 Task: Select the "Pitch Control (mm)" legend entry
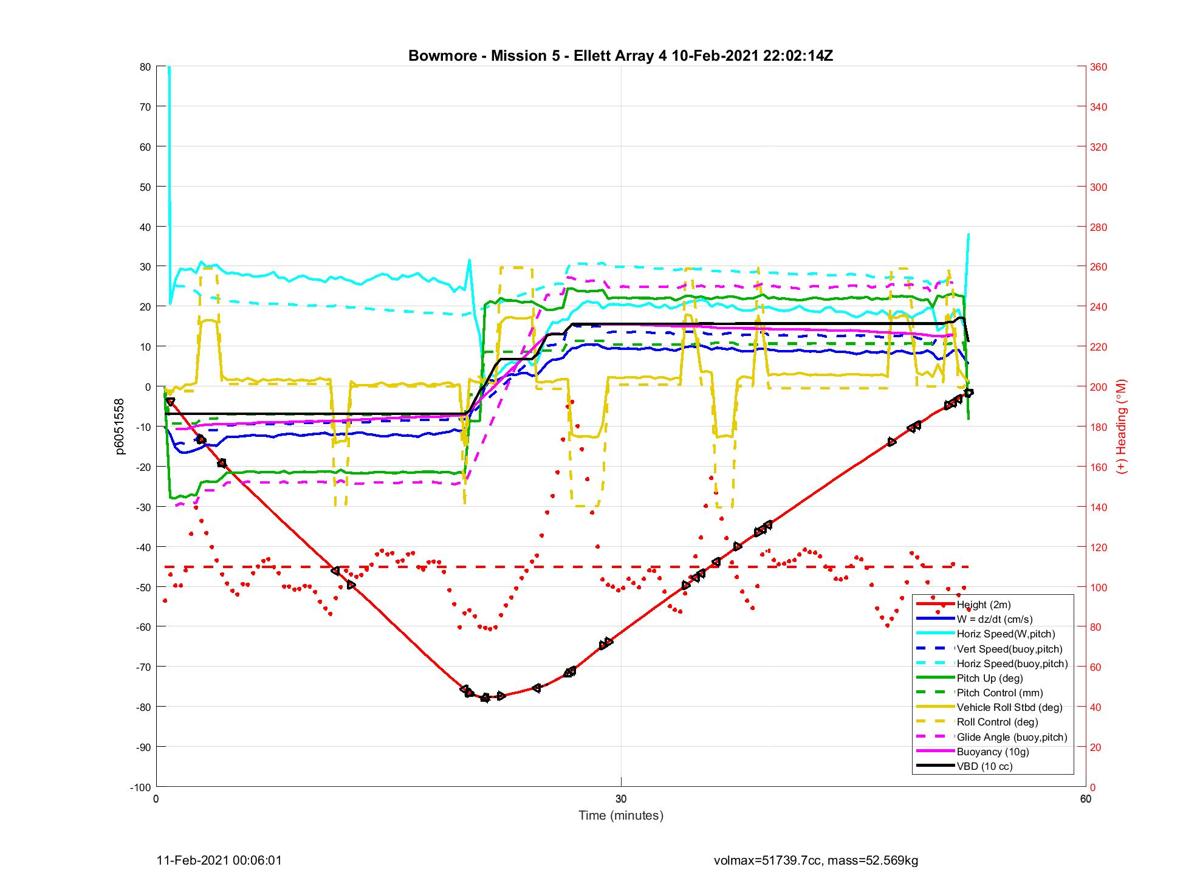(1000, 692)
